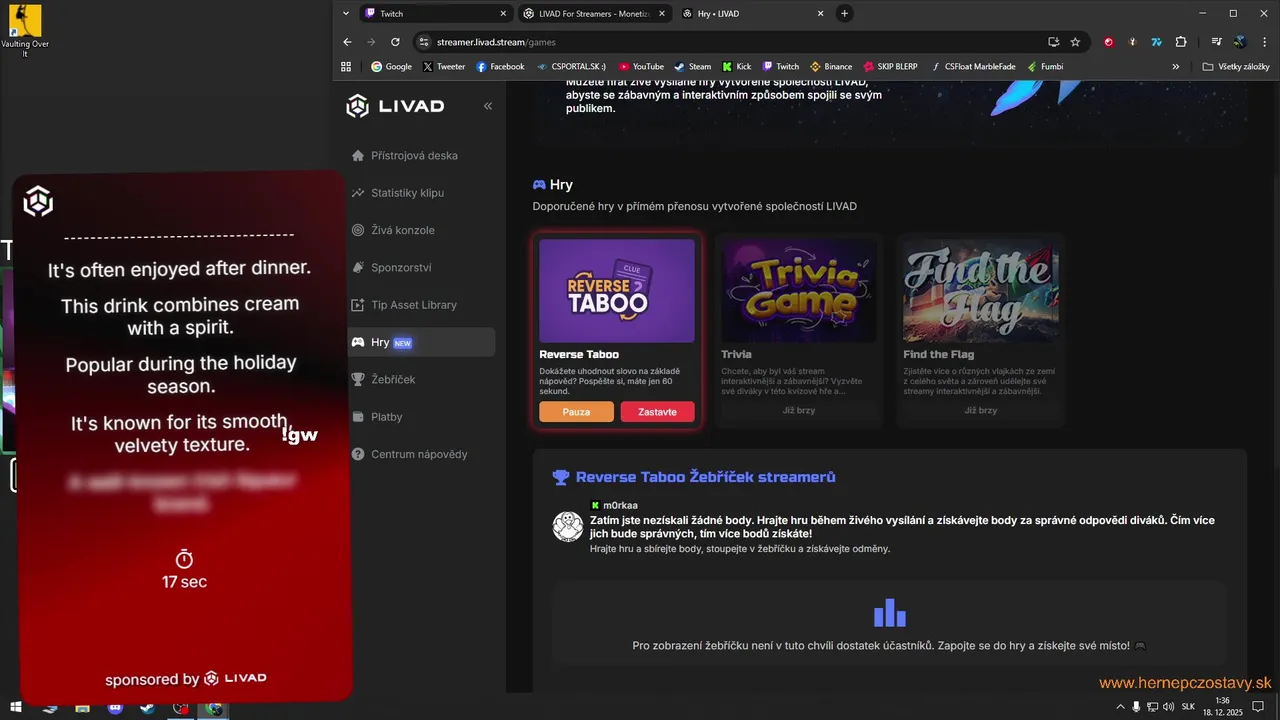Close the Hry • LIVAD tab

tap(821, 14)
